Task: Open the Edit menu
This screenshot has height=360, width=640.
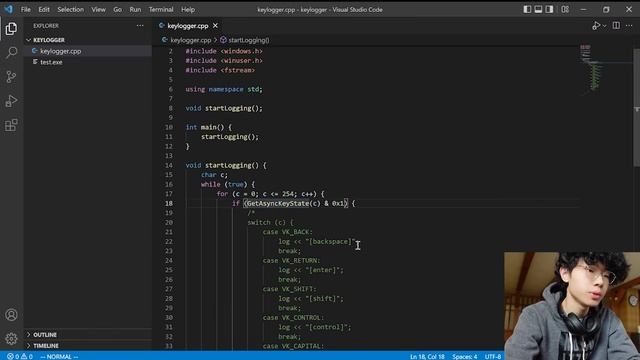Action: [44, 9]
